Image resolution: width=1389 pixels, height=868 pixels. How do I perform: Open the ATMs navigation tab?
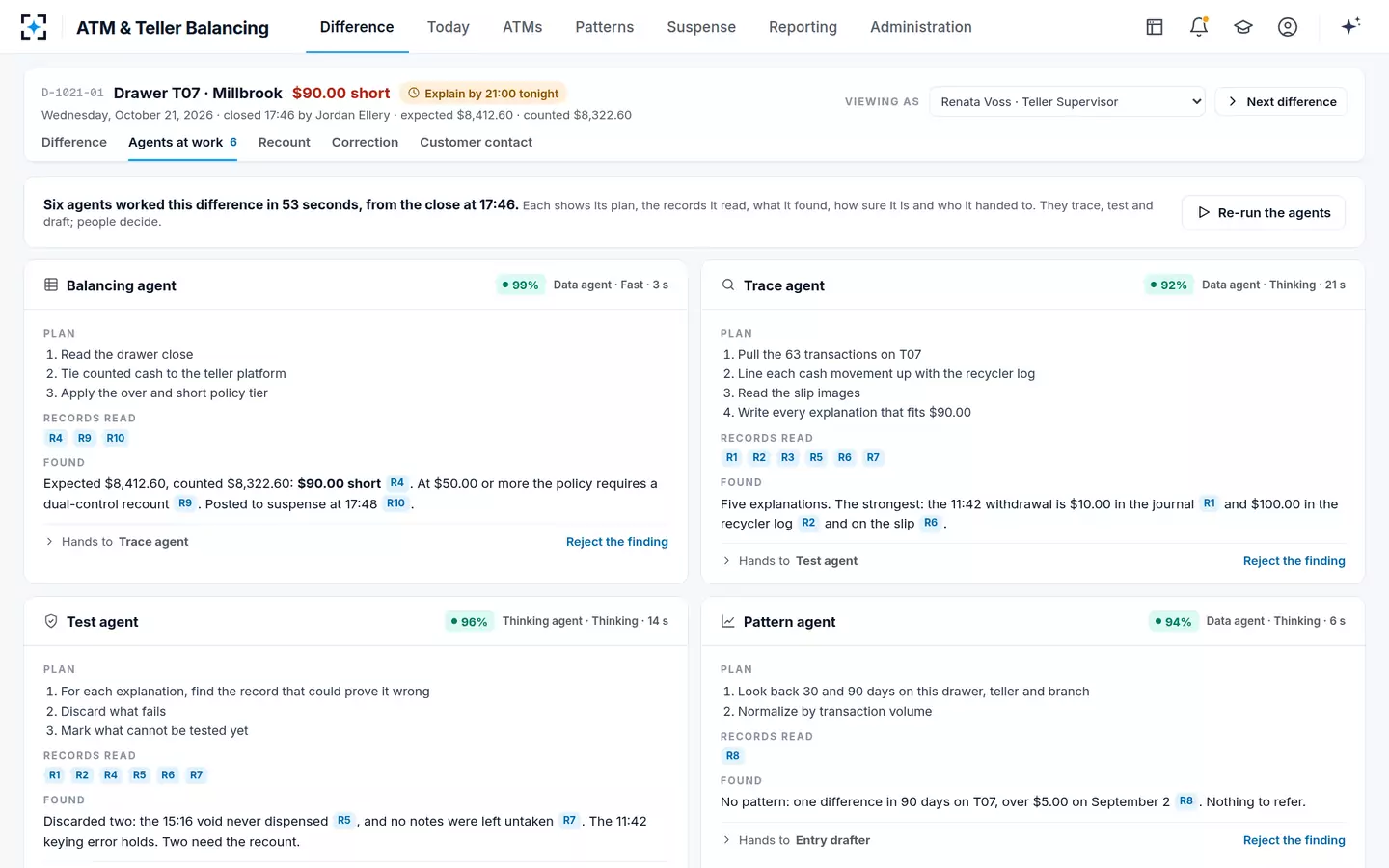tap(523, 27)
